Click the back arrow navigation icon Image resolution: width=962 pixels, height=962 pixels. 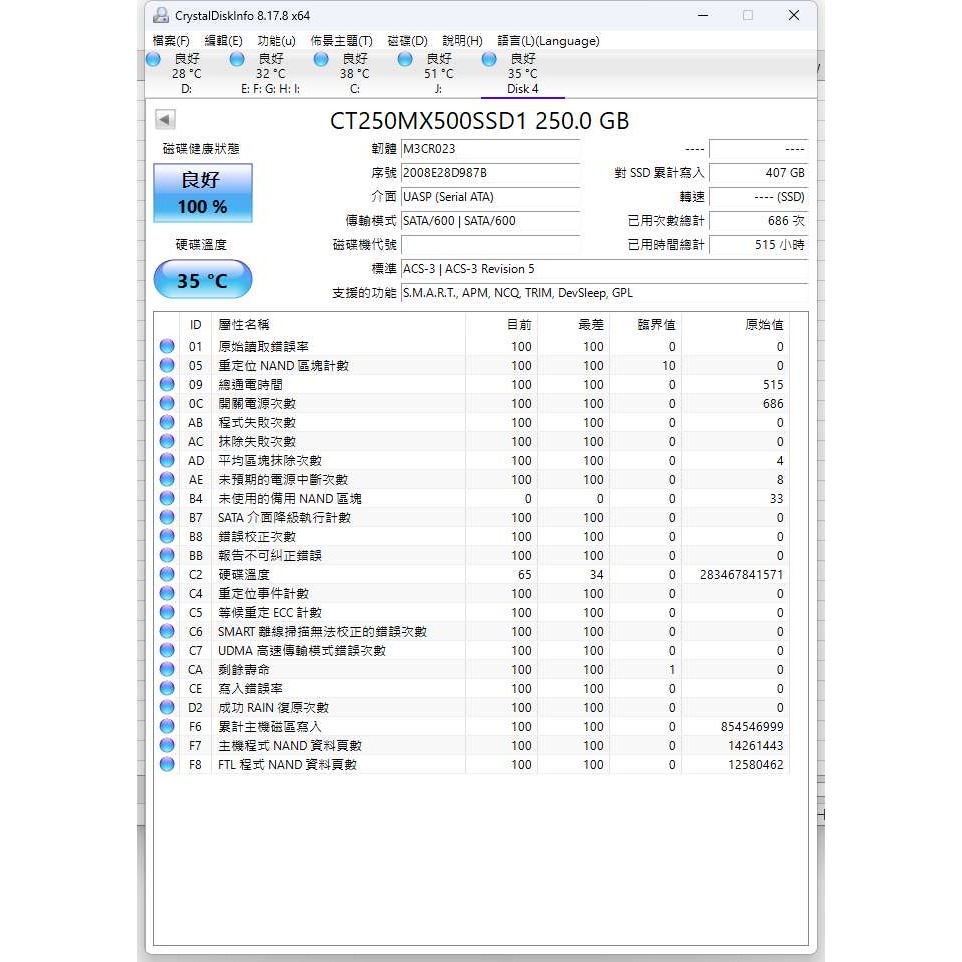(x=163, y=119)
